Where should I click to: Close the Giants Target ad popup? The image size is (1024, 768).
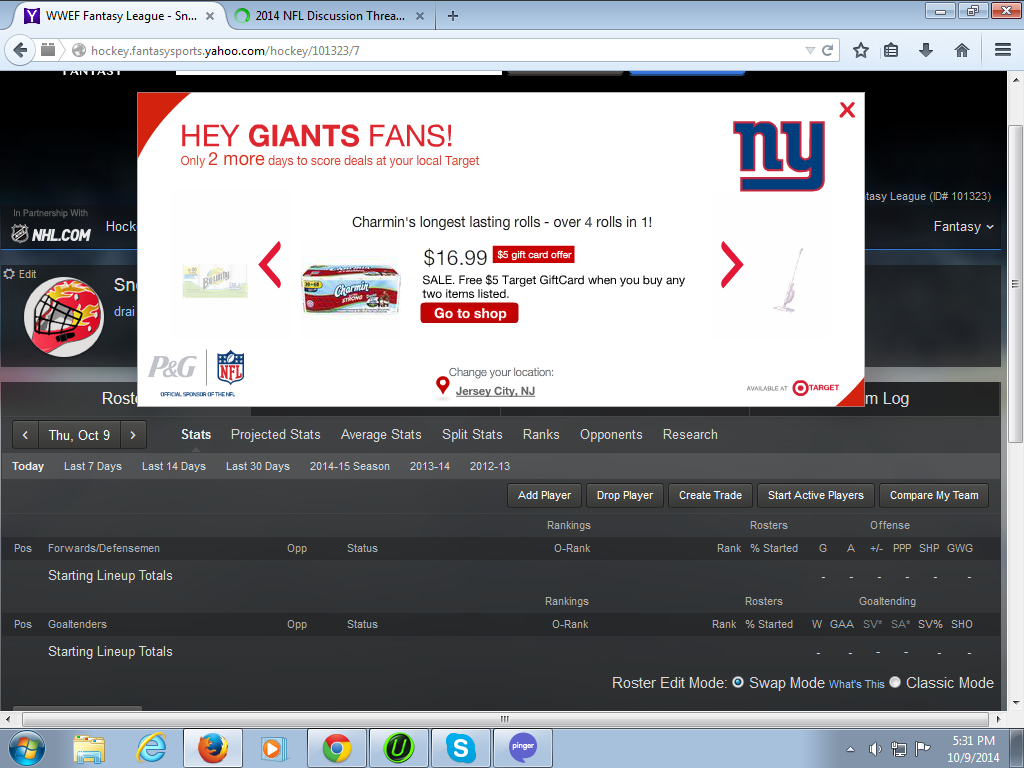(847, 110)
